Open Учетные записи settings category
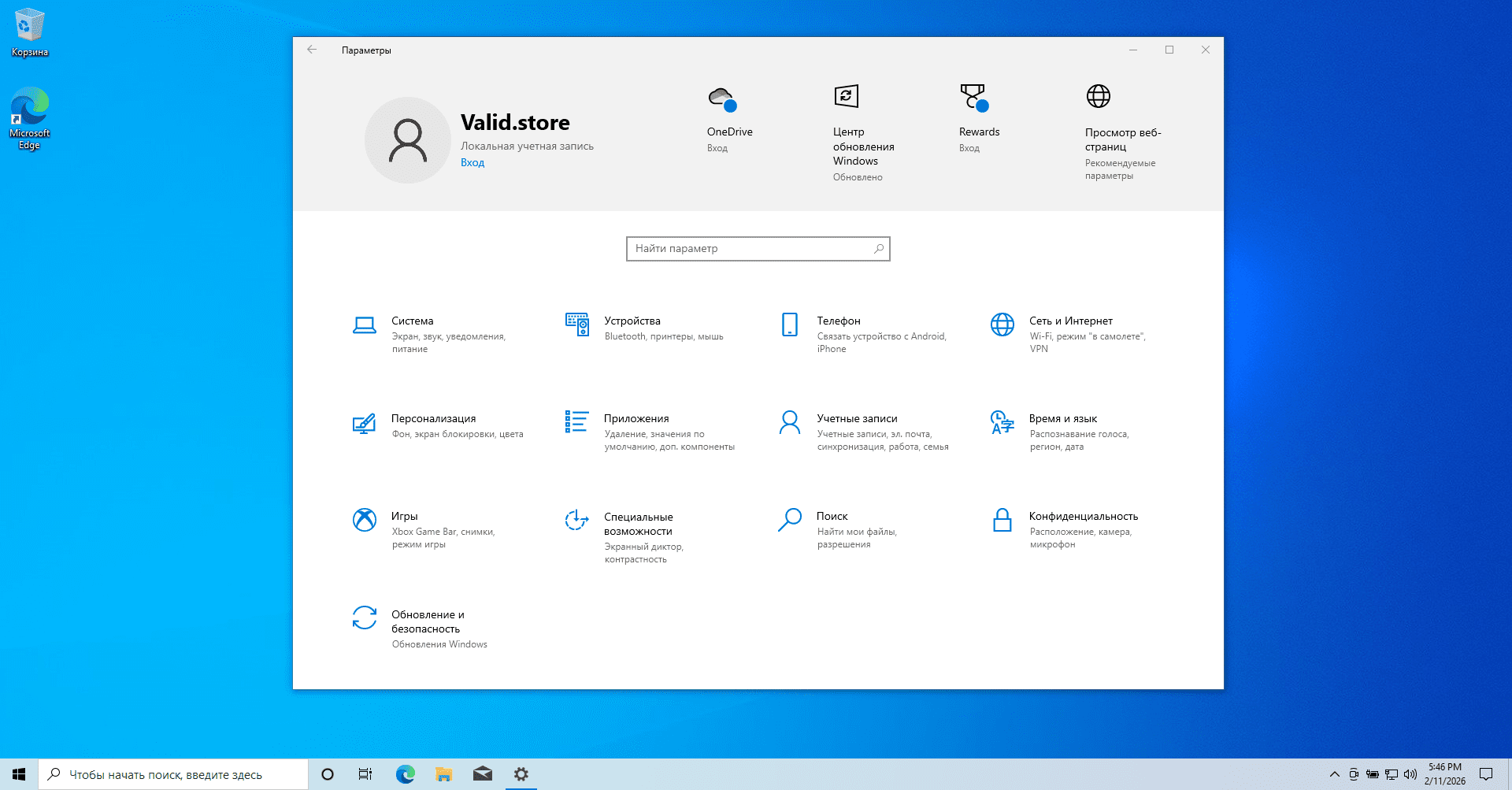 (x=856, y=419)
